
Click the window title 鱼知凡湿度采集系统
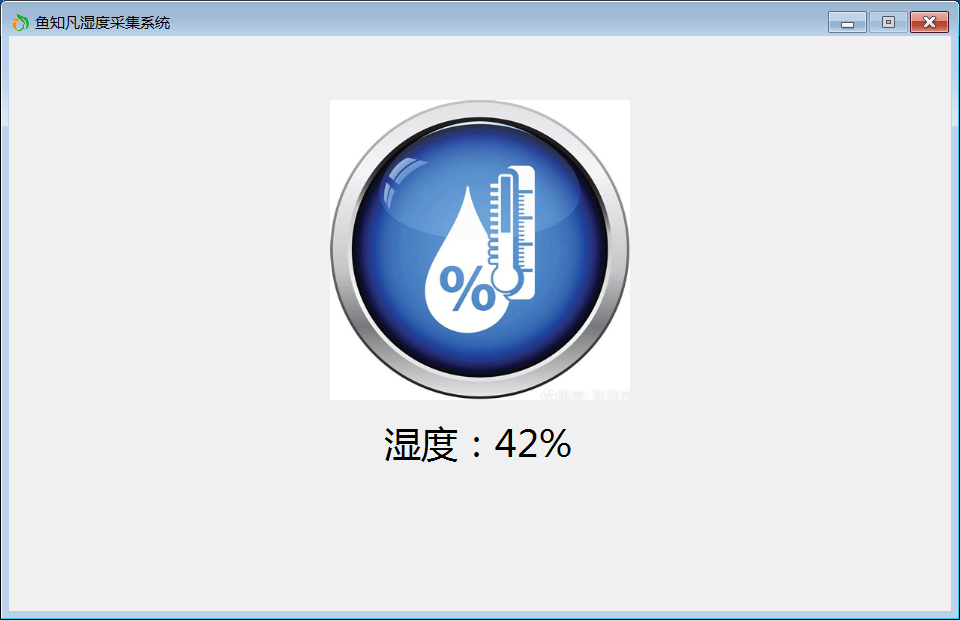[102, 23]
